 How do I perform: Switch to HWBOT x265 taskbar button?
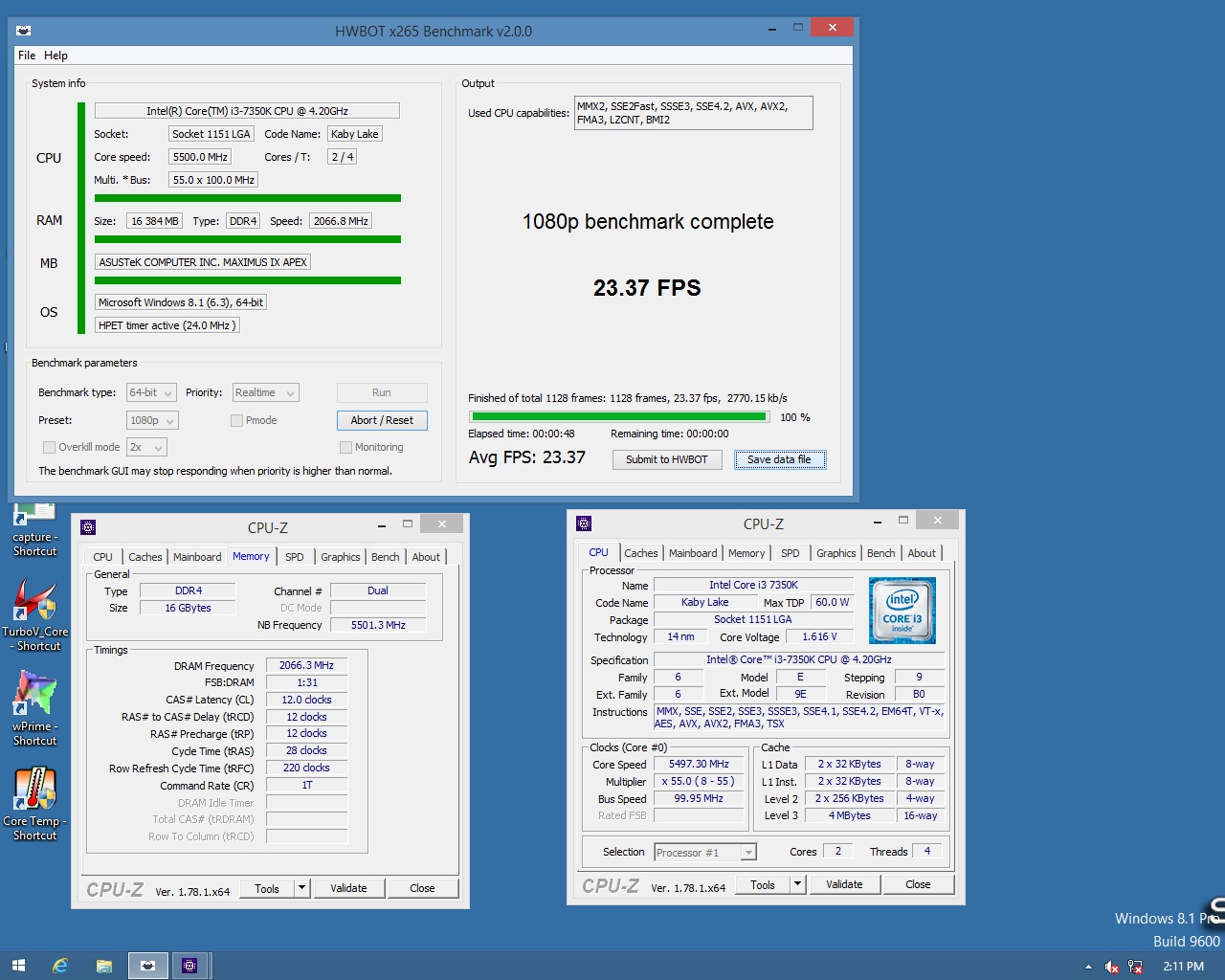click(x=147, y=966)
